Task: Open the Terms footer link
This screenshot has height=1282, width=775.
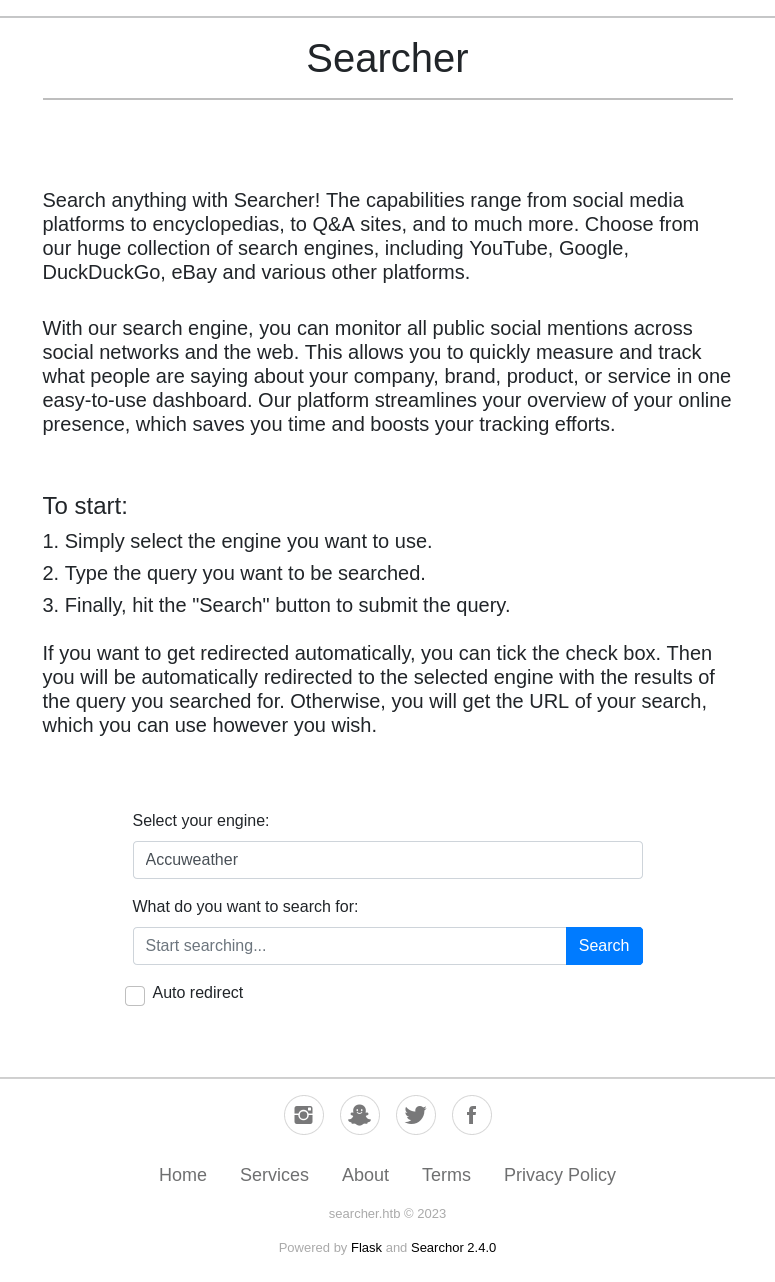Action: pyautogui.click(x=446, y=1175)
